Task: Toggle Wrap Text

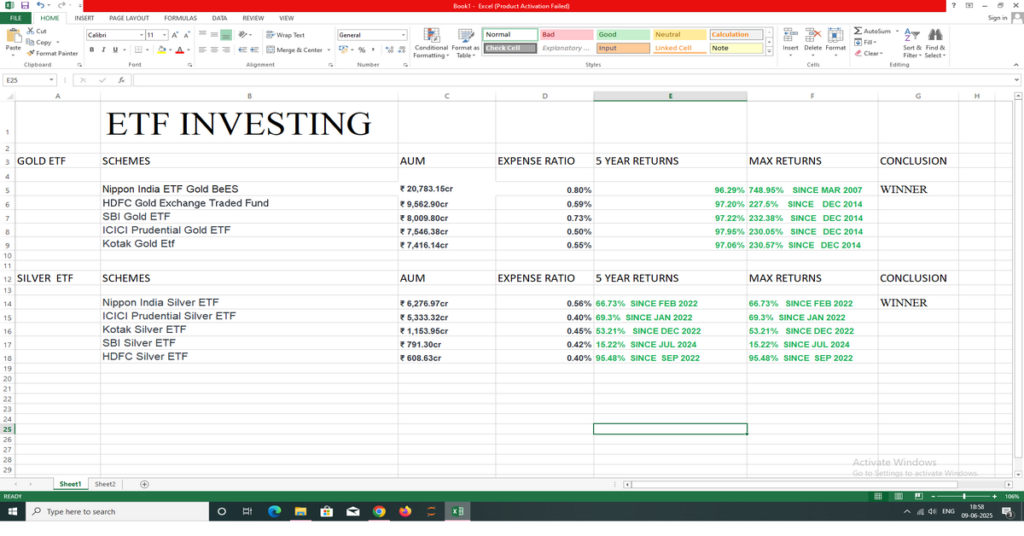Action: 285,35
